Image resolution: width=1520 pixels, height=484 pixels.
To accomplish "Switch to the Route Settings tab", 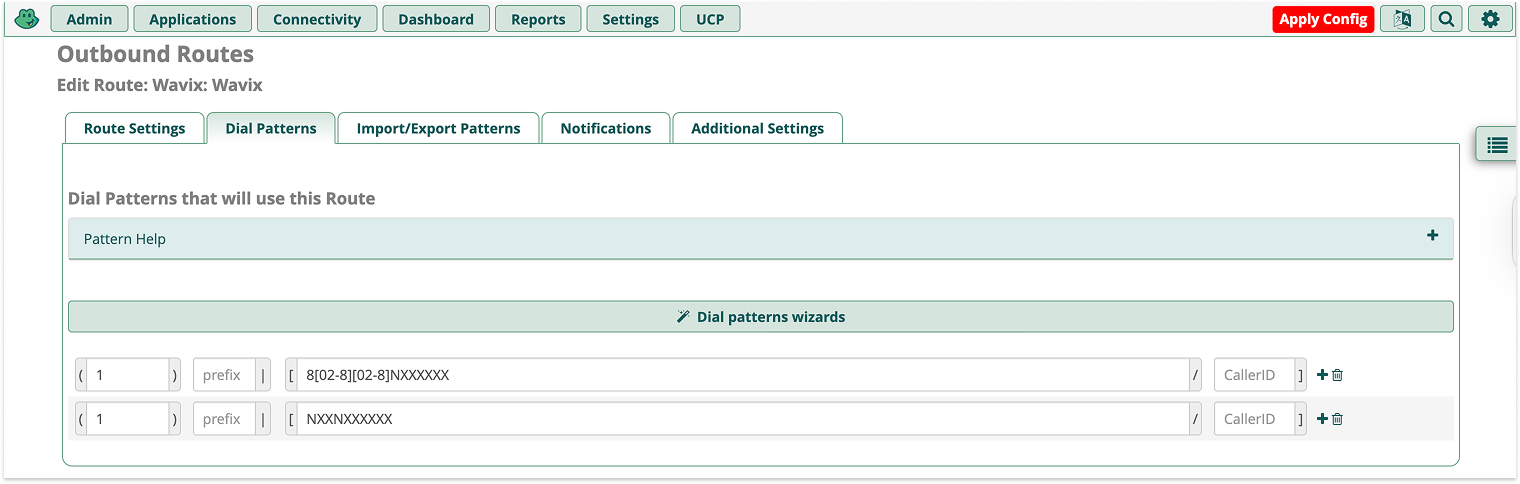I will [134, 128].
